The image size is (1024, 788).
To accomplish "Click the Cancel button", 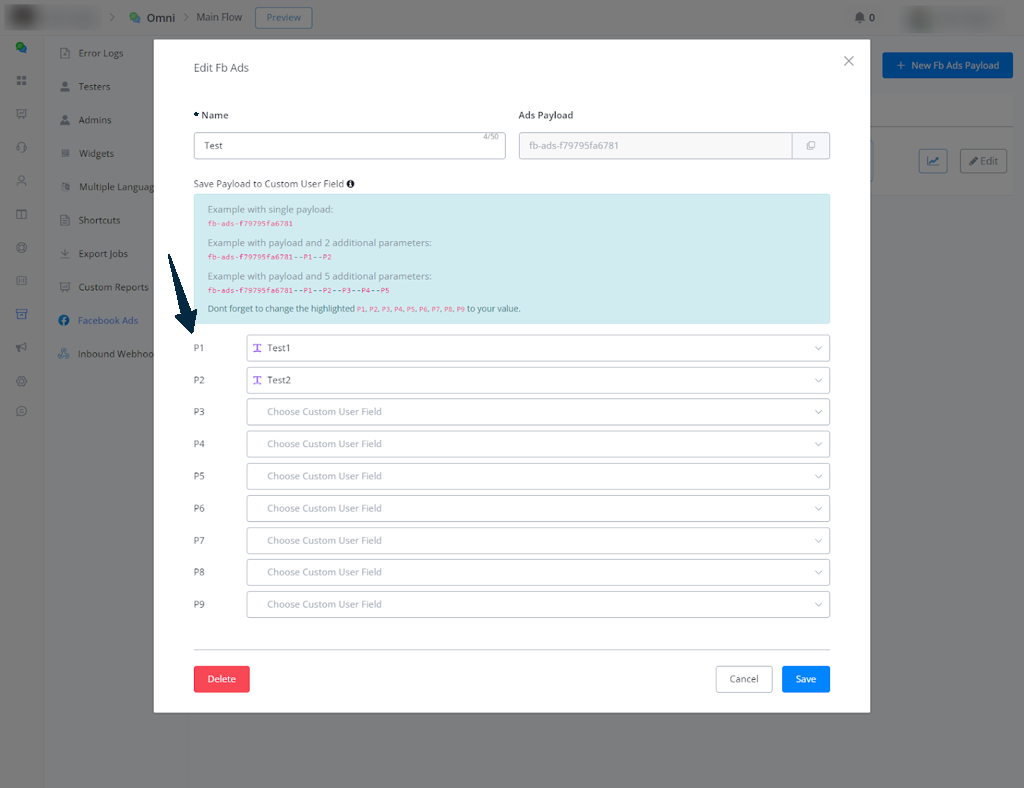I will (744, 679).
